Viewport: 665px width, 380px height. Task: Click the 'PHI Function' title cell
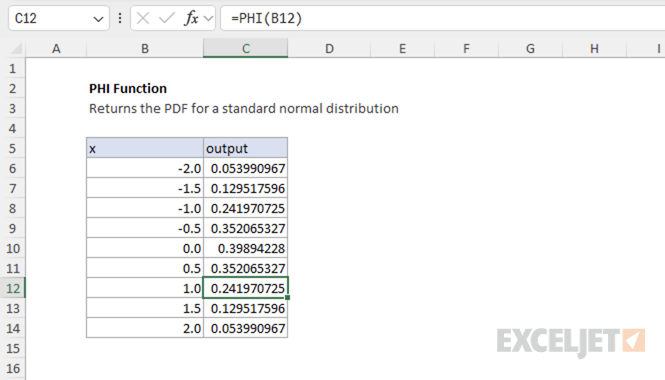click(x=128, y=88)
